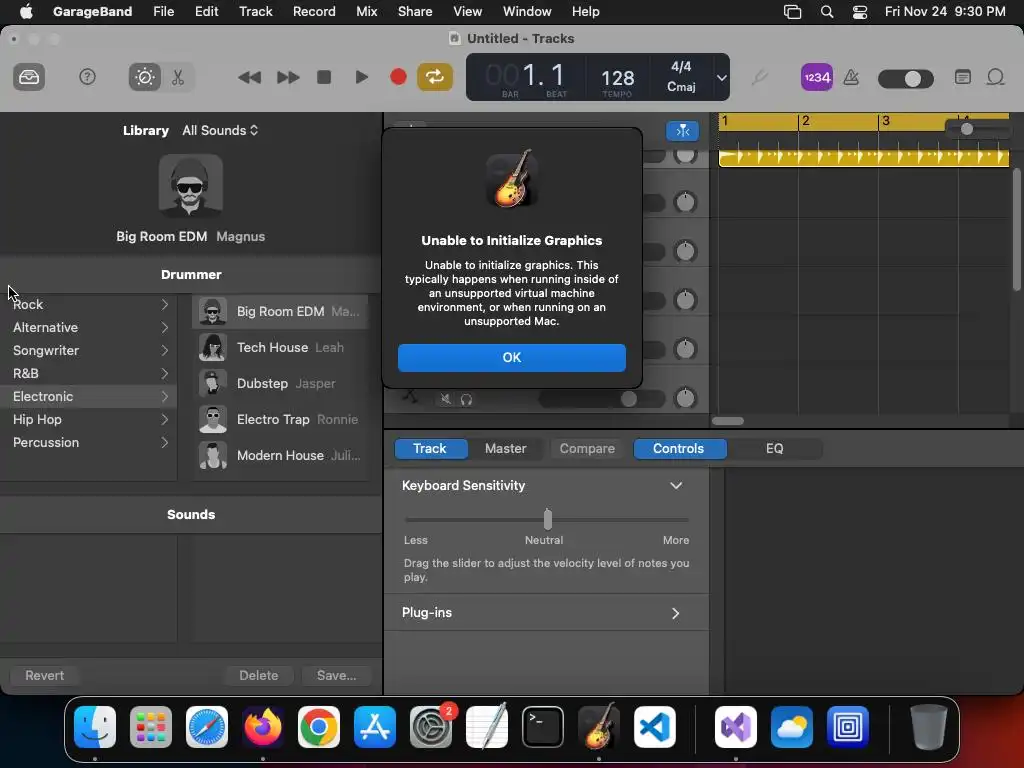Image resolution: width=1024 pixels, height=768 pixels.
Task: Select Big Room EDM drummer row
Action: [280, 312]
